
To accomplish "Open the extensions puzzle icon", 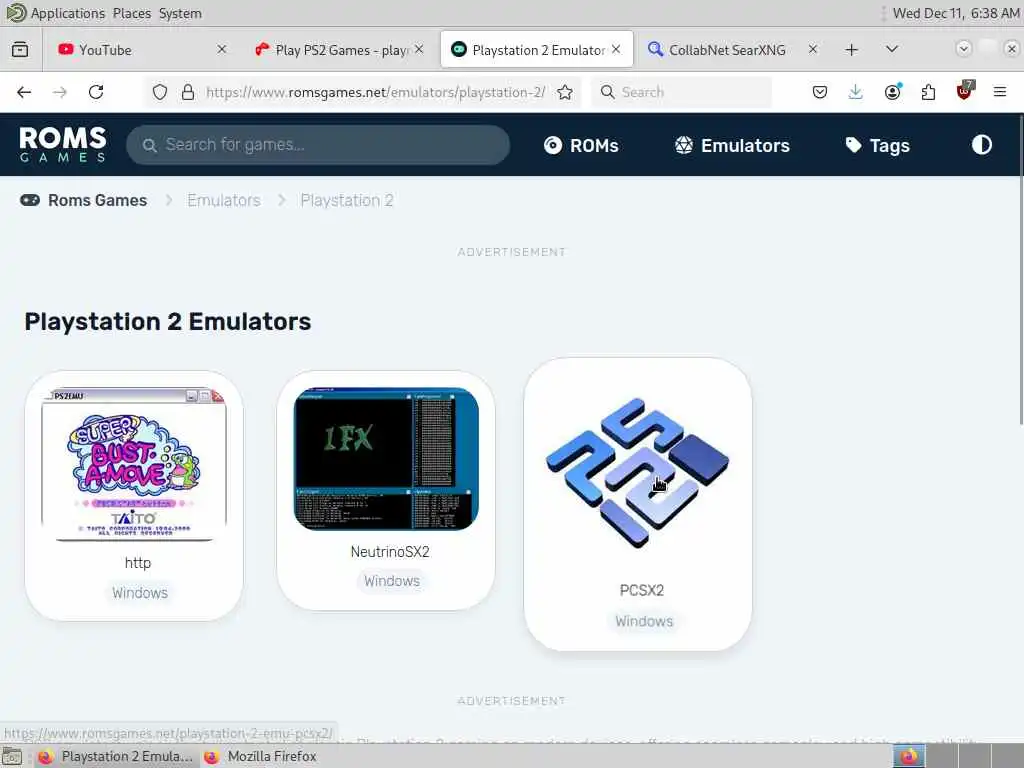I will point(928,92).
